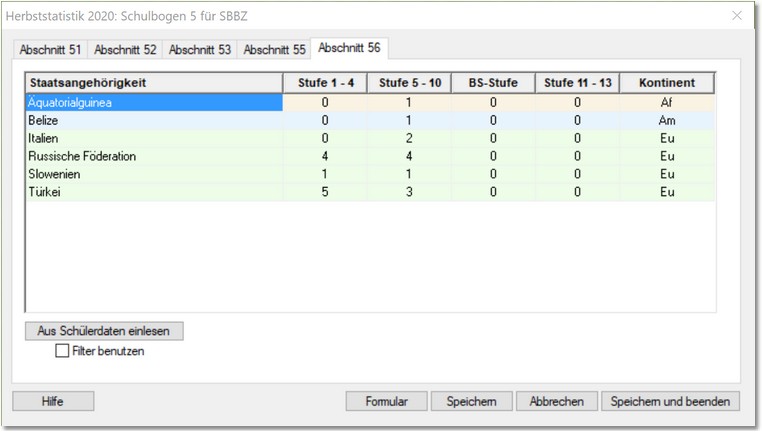
Task: Click the Abschnitt 56 tab
Action: coord(349,48)
